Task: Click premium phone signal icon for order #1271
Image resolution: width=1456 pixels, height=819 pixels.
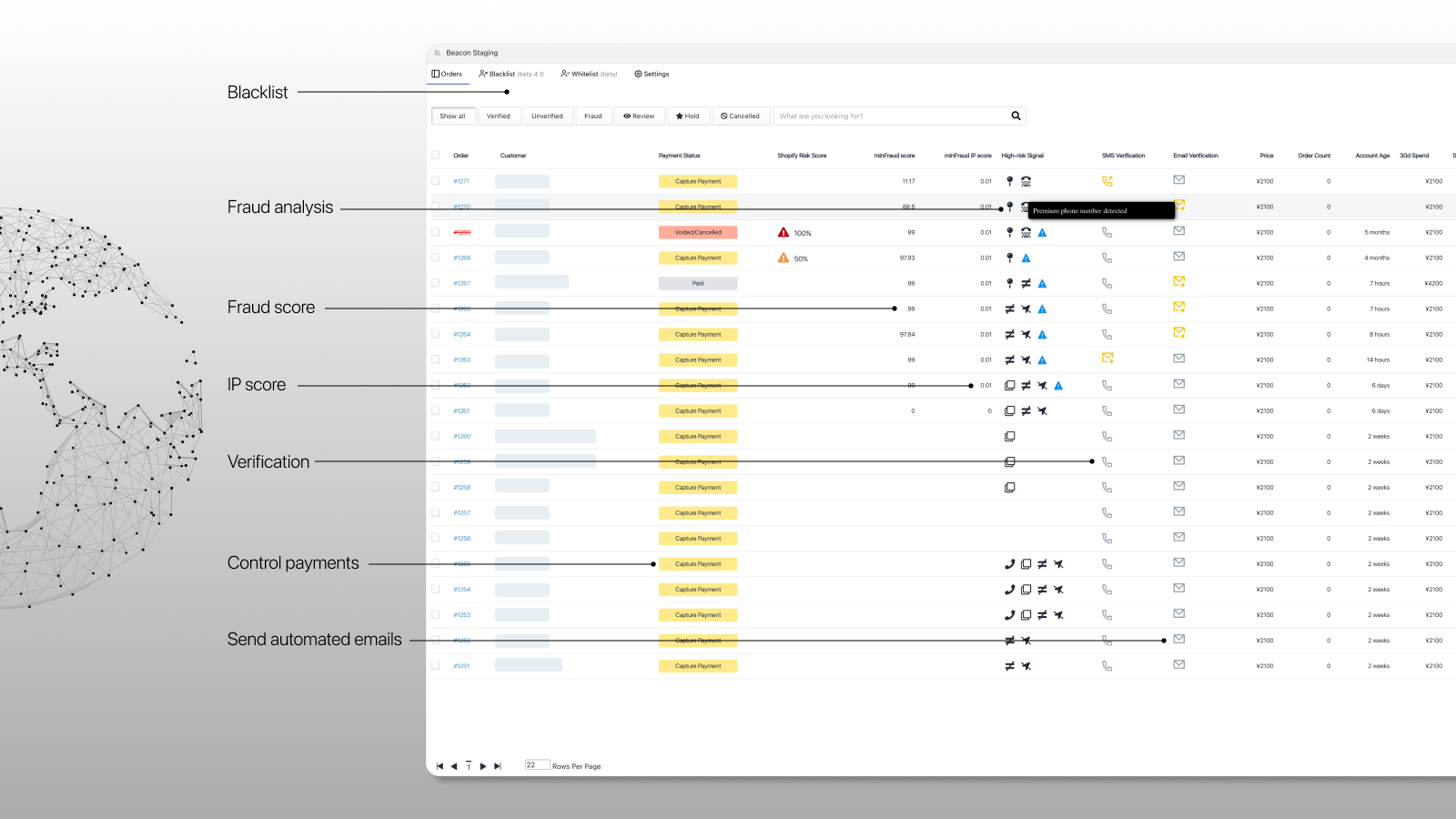Action: click(1026, 181)
